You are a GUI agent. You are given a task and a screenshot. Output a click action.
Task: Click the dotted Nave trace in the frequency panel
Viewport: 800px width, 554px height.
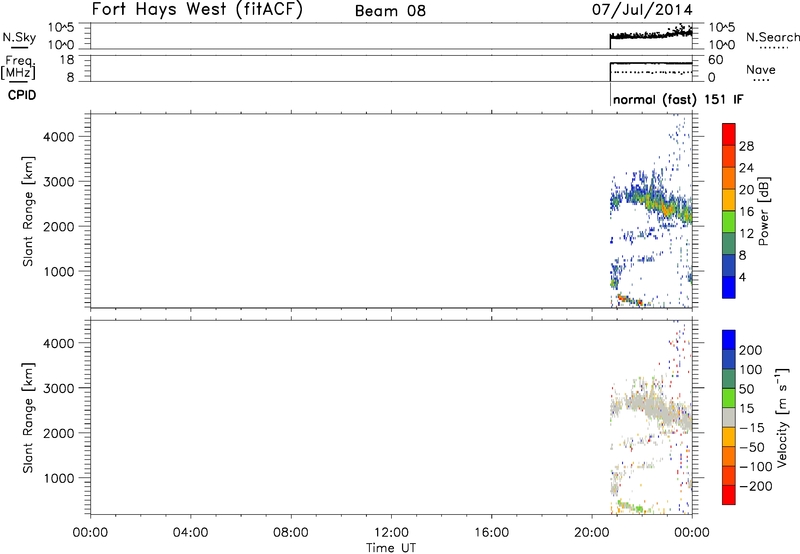pyautogui.click(x=651, y=72)
